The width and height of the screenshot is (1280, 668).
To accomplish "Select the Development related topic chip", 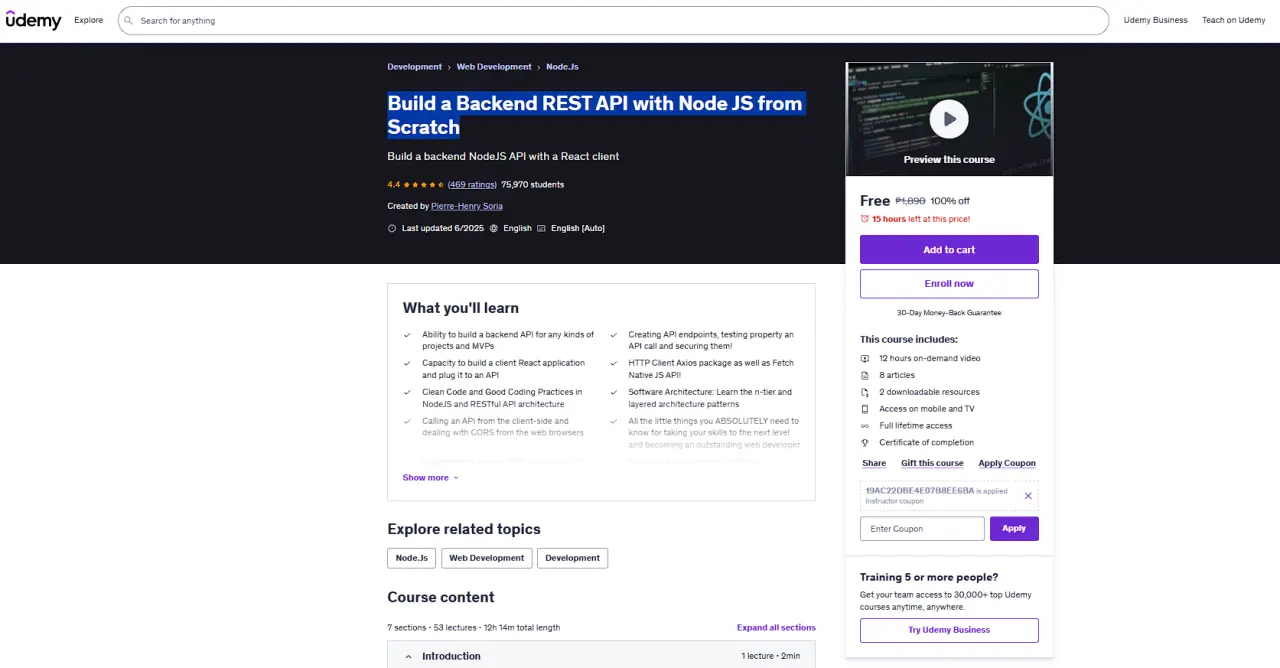I will [572, 558].
